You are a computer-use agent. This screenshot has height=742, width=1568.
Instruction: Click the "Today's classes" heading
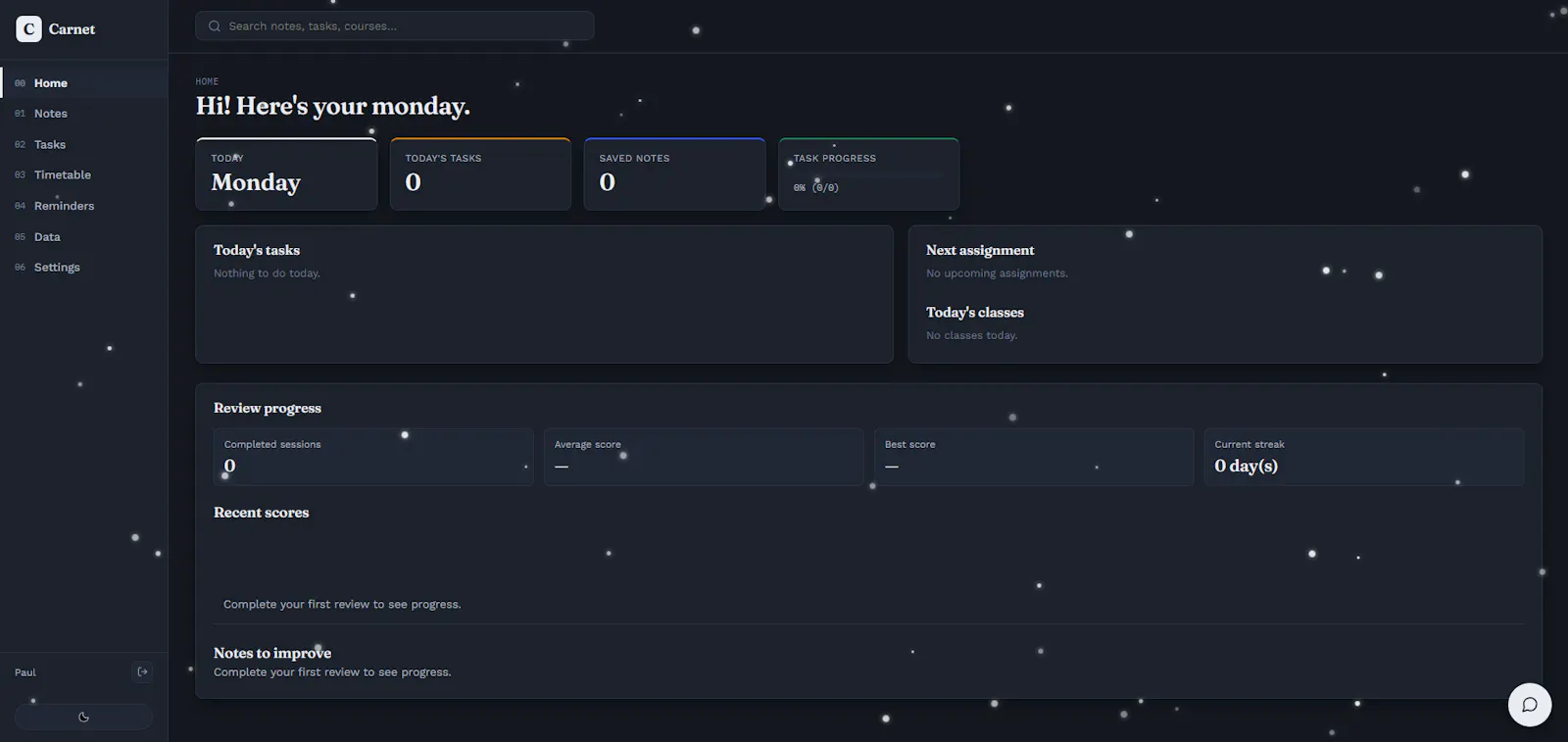975,312
